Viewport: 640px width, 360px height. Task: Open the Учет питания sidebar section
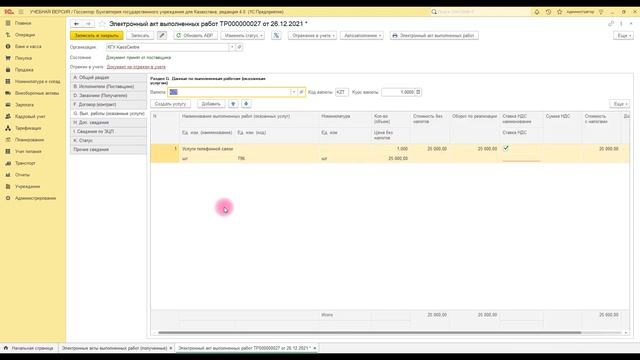(28, 151)
